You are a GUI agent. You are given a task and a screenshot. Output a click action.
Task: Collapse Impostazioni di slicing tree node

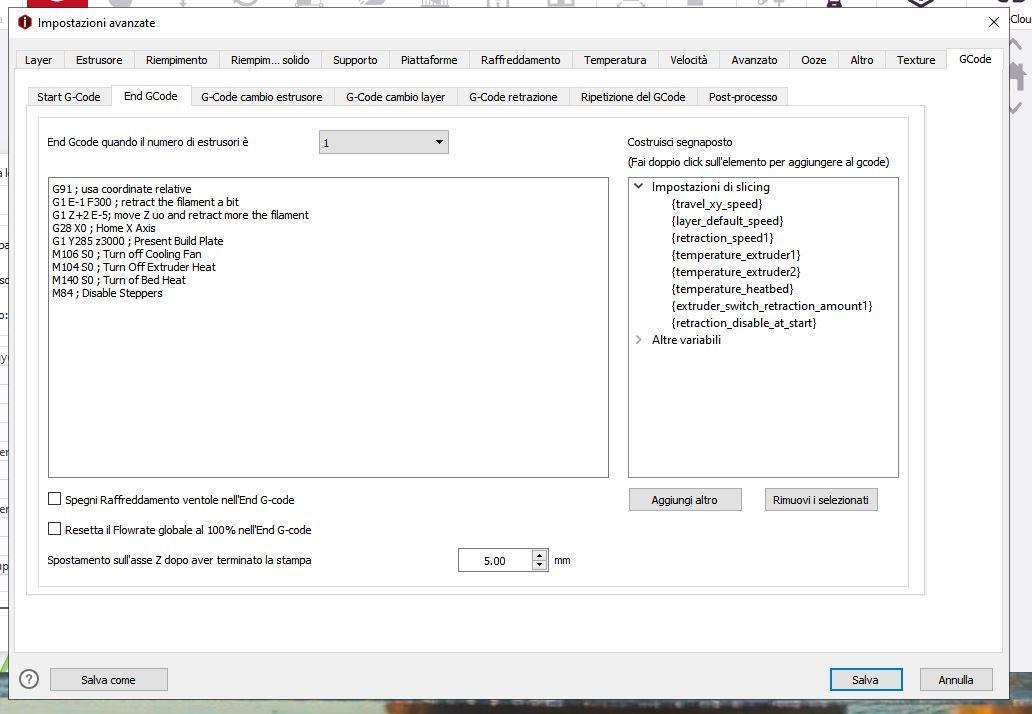point(638,187)
